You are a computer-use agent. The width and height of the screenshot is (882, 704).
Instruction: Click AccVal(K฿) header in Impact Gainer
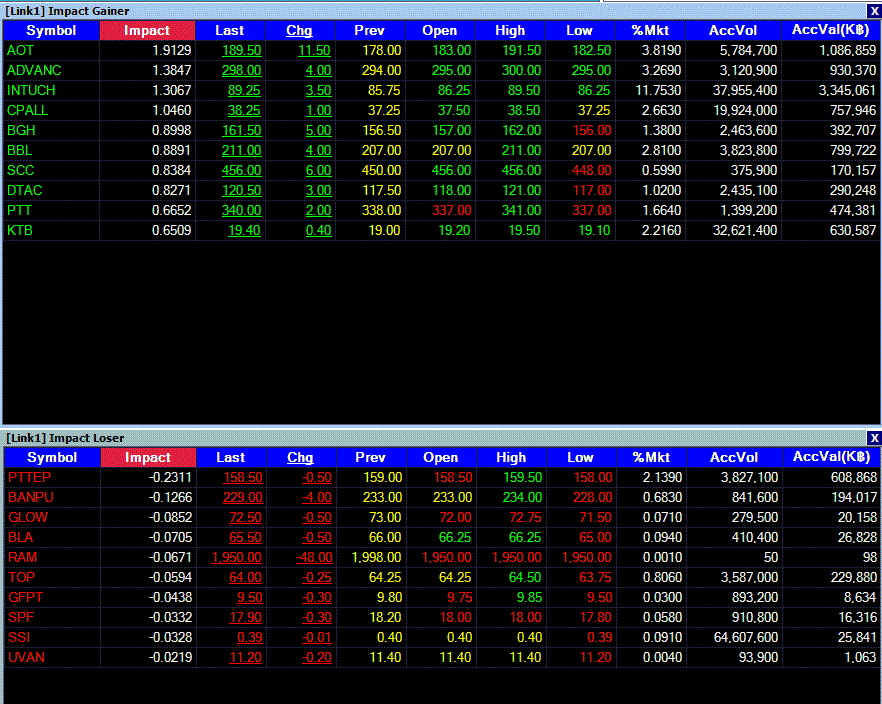pyautogui.click(x=831, y=30)
